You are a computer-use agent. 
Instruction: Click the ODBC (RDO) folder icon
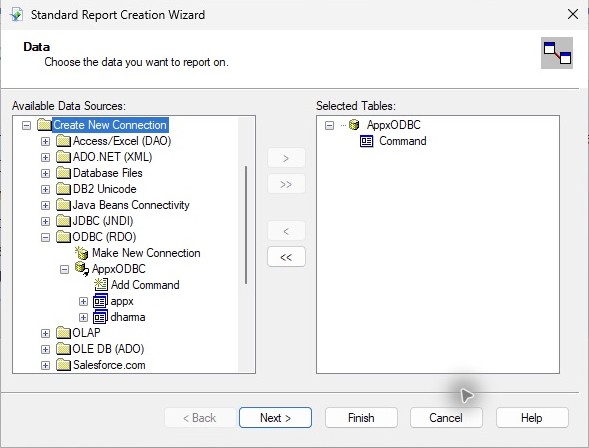point(63,237)
